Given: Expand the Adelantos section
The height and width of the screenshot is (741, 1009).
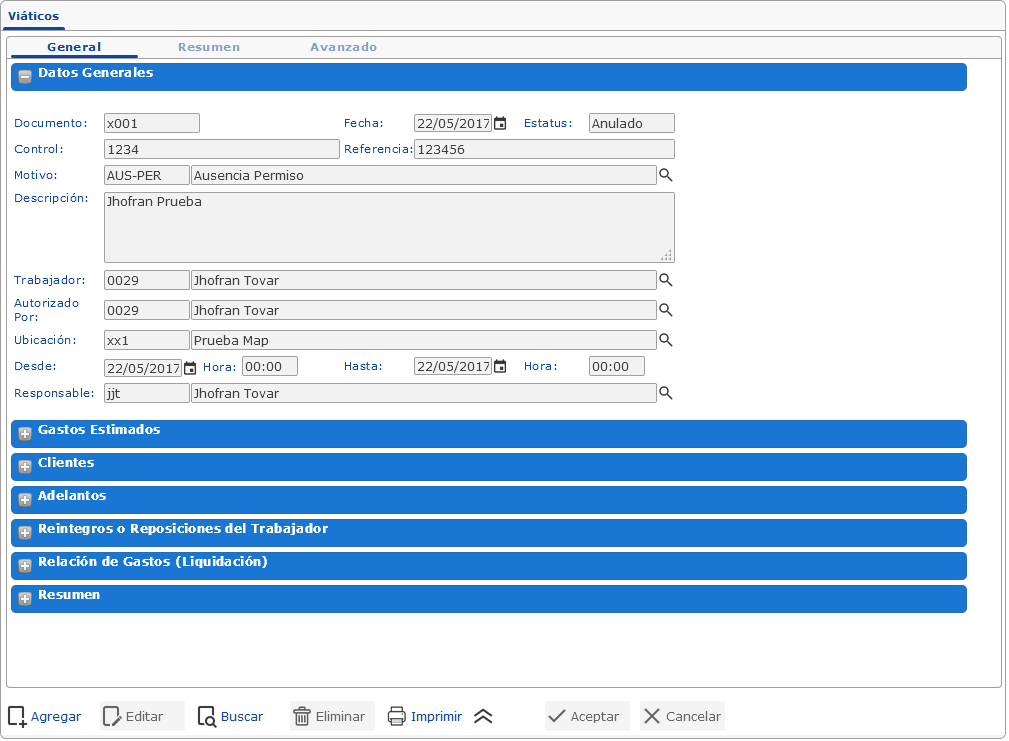Looking at the screenshot, I should 25,500.
